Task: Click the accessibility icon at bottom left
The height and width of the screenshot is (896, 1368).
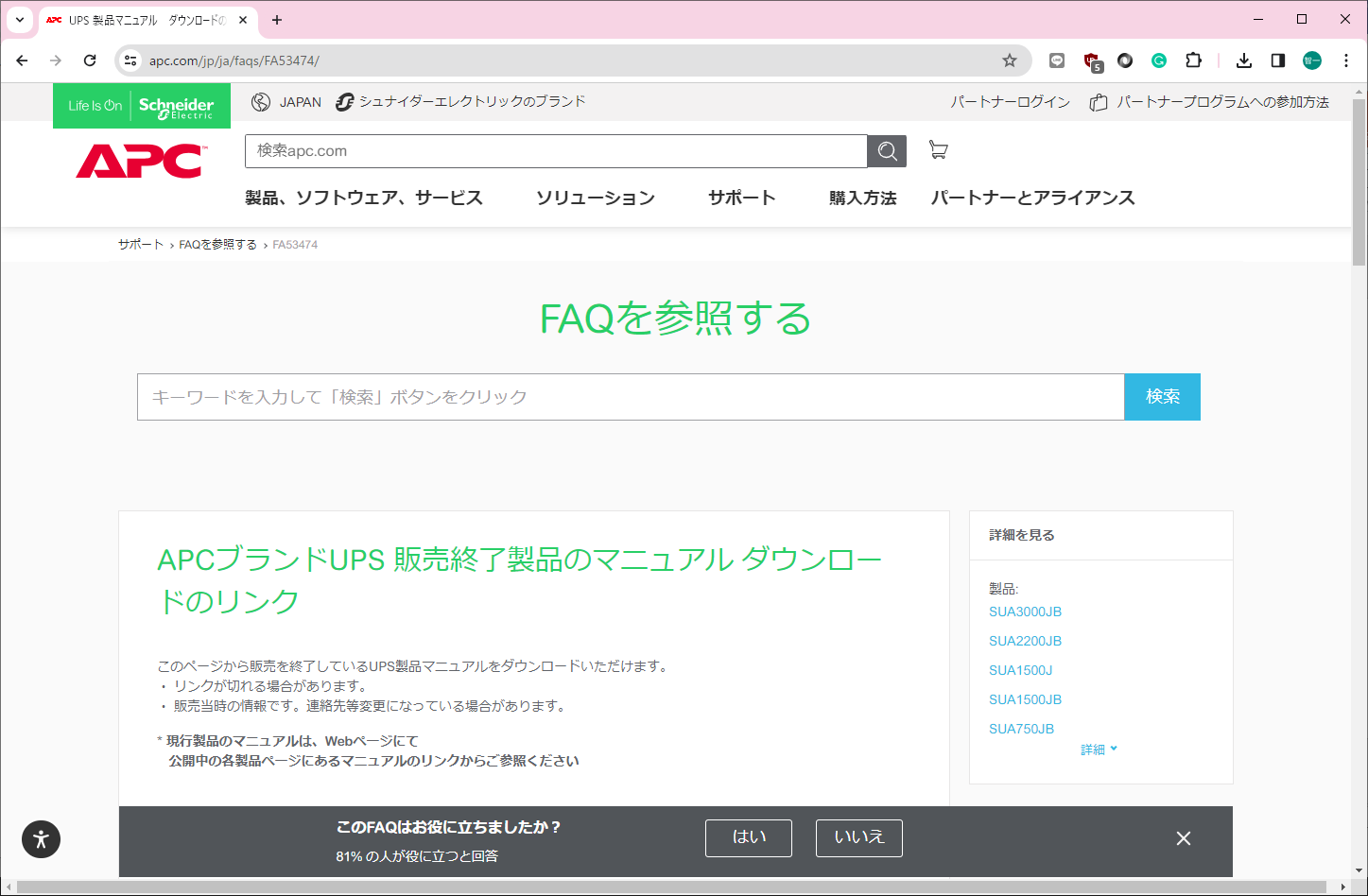Action: point(41,838)
